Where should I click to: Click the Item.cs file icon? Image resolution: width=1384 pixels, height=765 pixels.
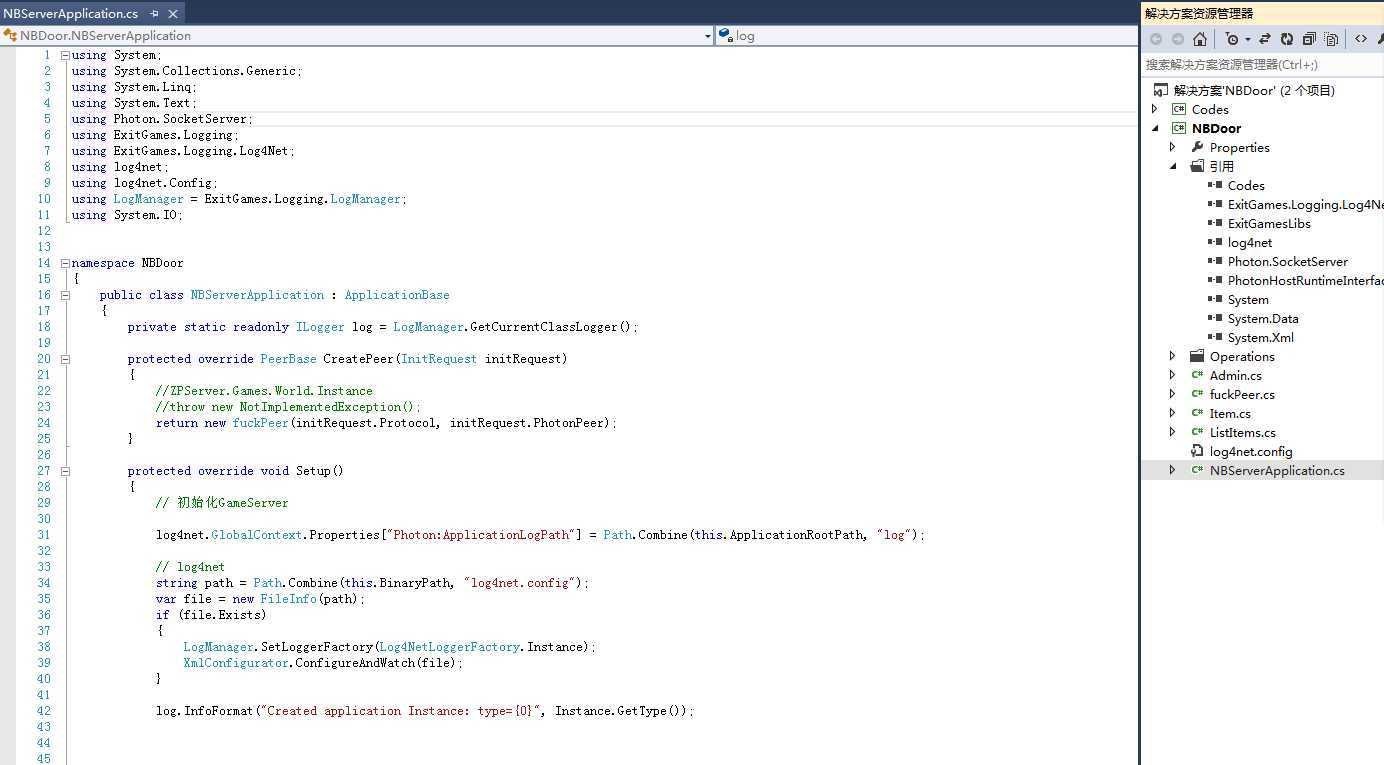[1197, 413]
